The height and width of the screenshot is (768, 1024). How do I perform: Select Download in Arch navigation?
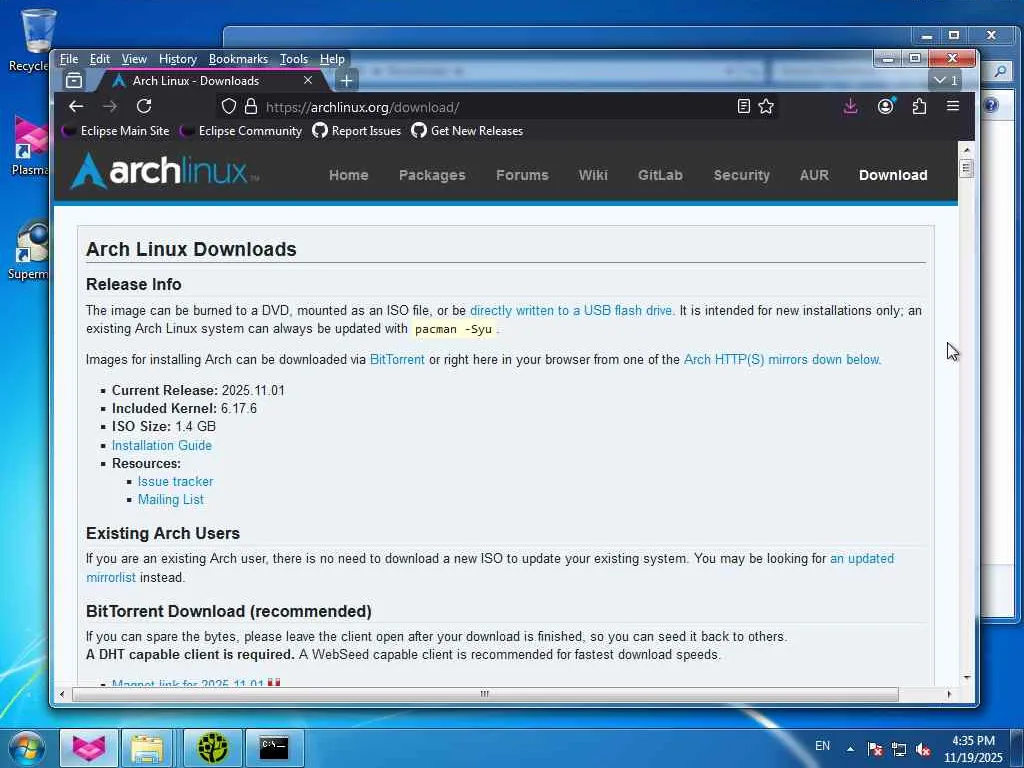point(893,175)
